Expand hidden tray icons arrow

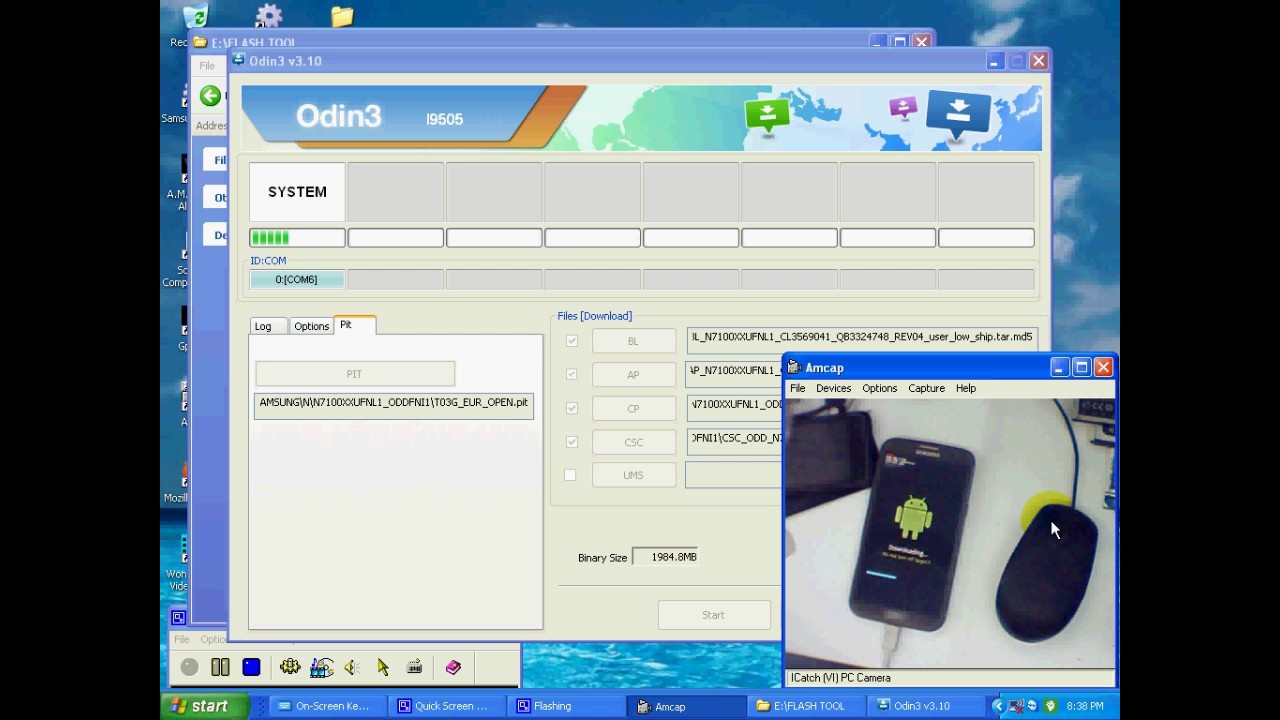[997, 706]
